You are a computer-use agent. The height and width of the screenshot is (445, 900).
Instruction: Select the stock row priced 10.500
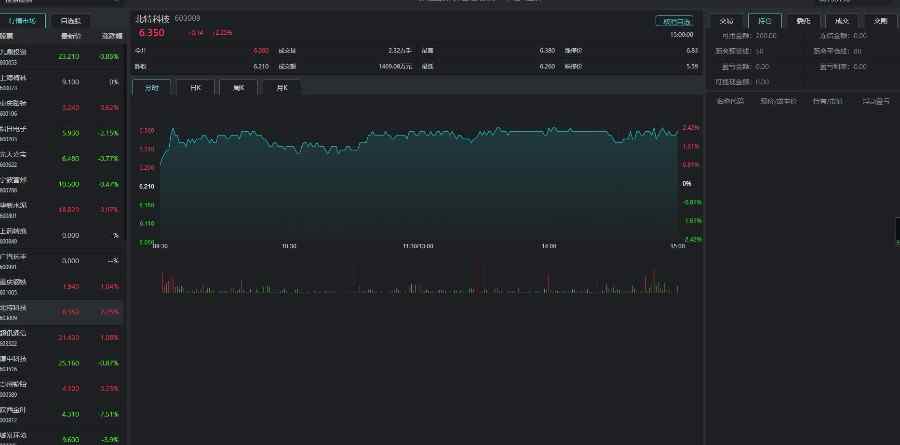click(x=61, y=184)
